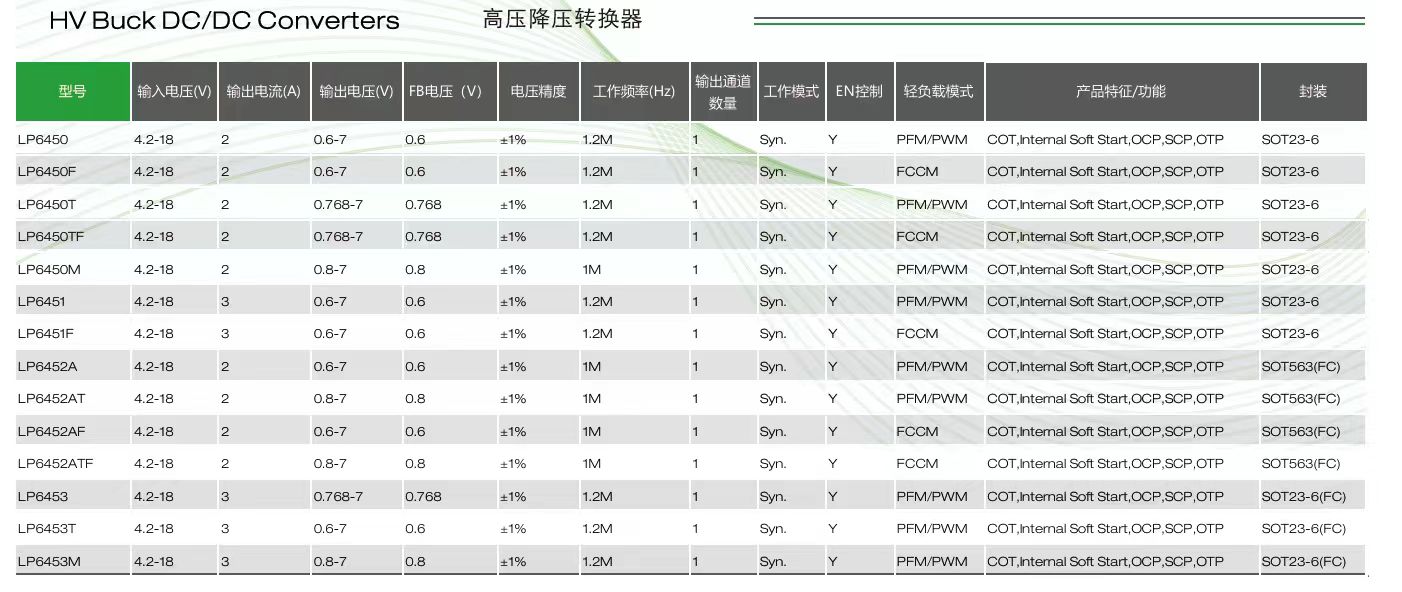Click output voltage 0.8-7 in LP6453M row
The height and width of the screenshot is (592, 1402).
330,562
